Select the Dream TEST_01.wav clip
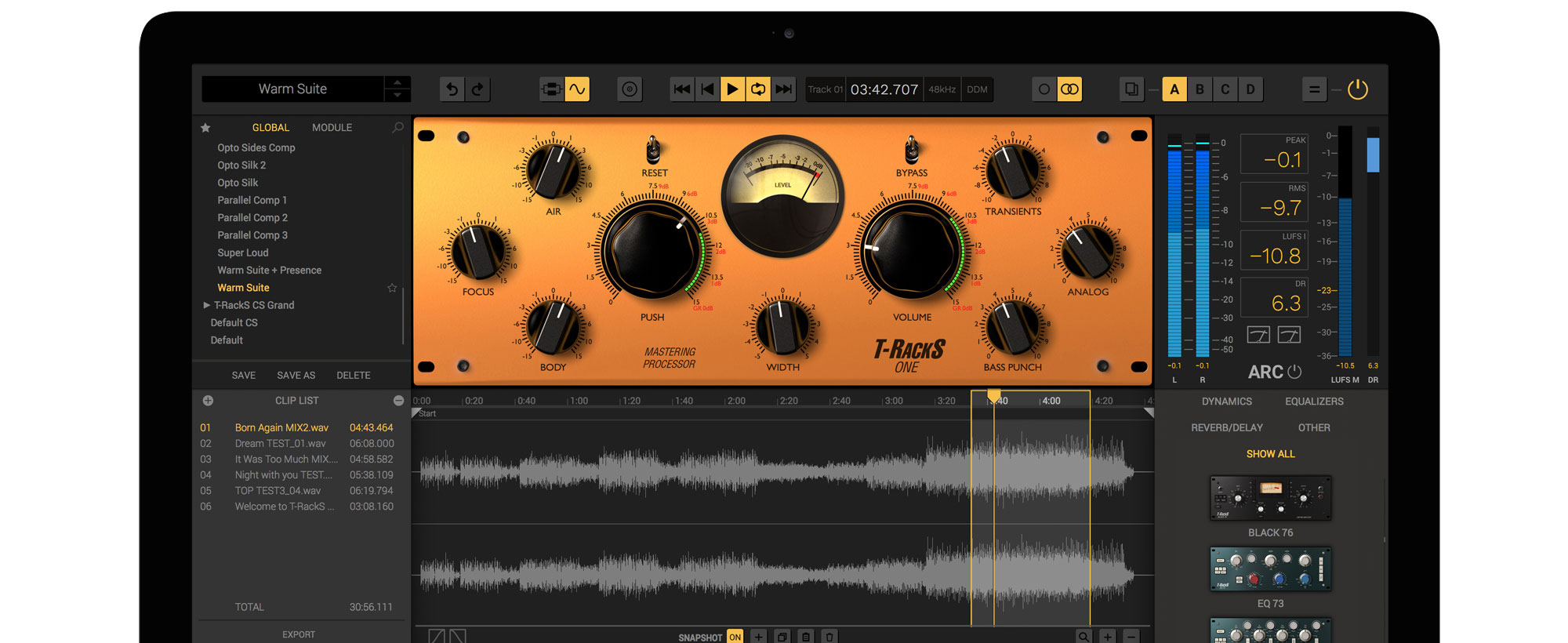This screenshot has height=643, width=1568. (297, 444)
